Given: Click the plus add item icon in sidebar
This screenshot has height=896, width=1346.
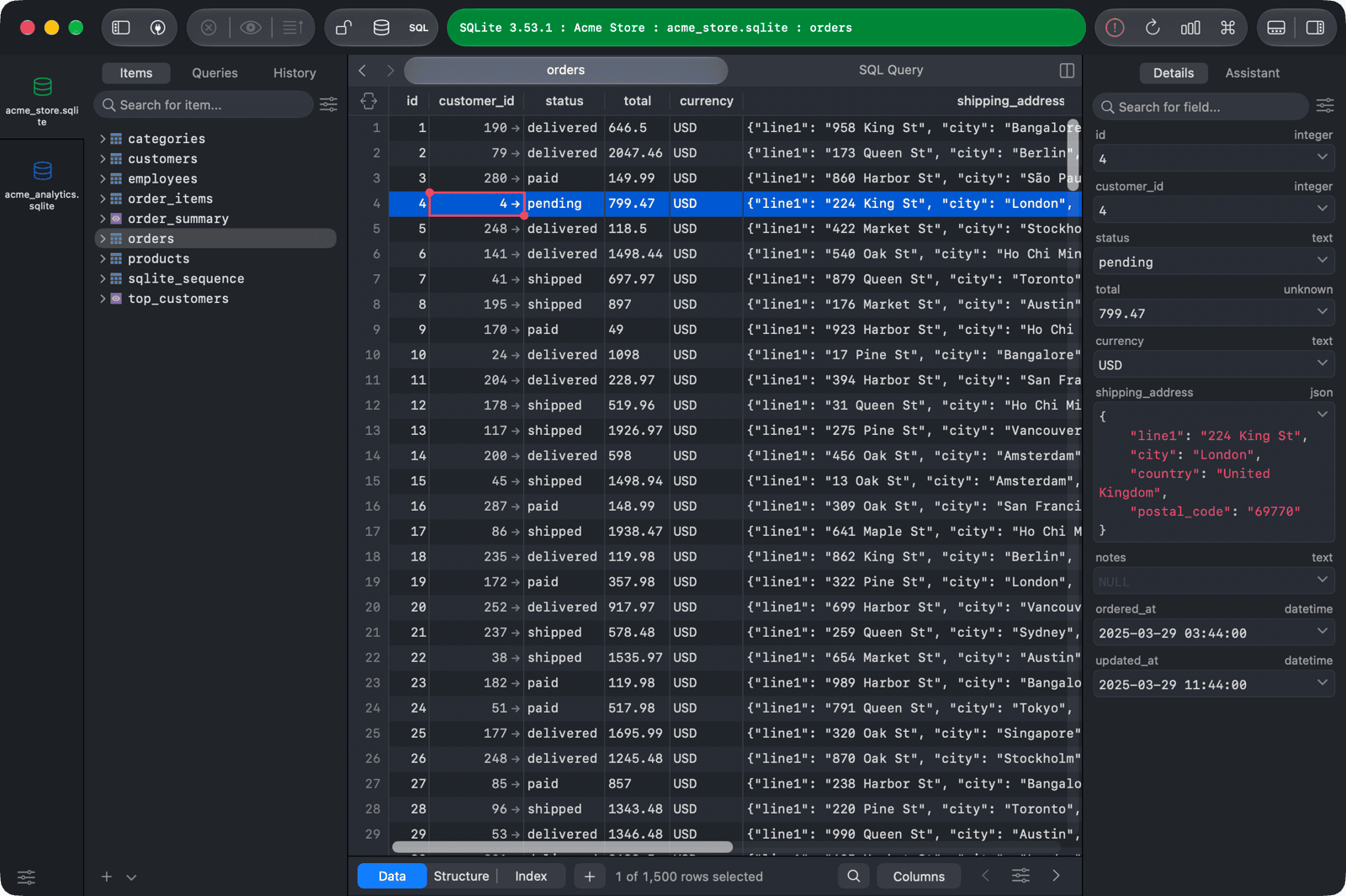Looking at the screenshot, I should [107, 877].
